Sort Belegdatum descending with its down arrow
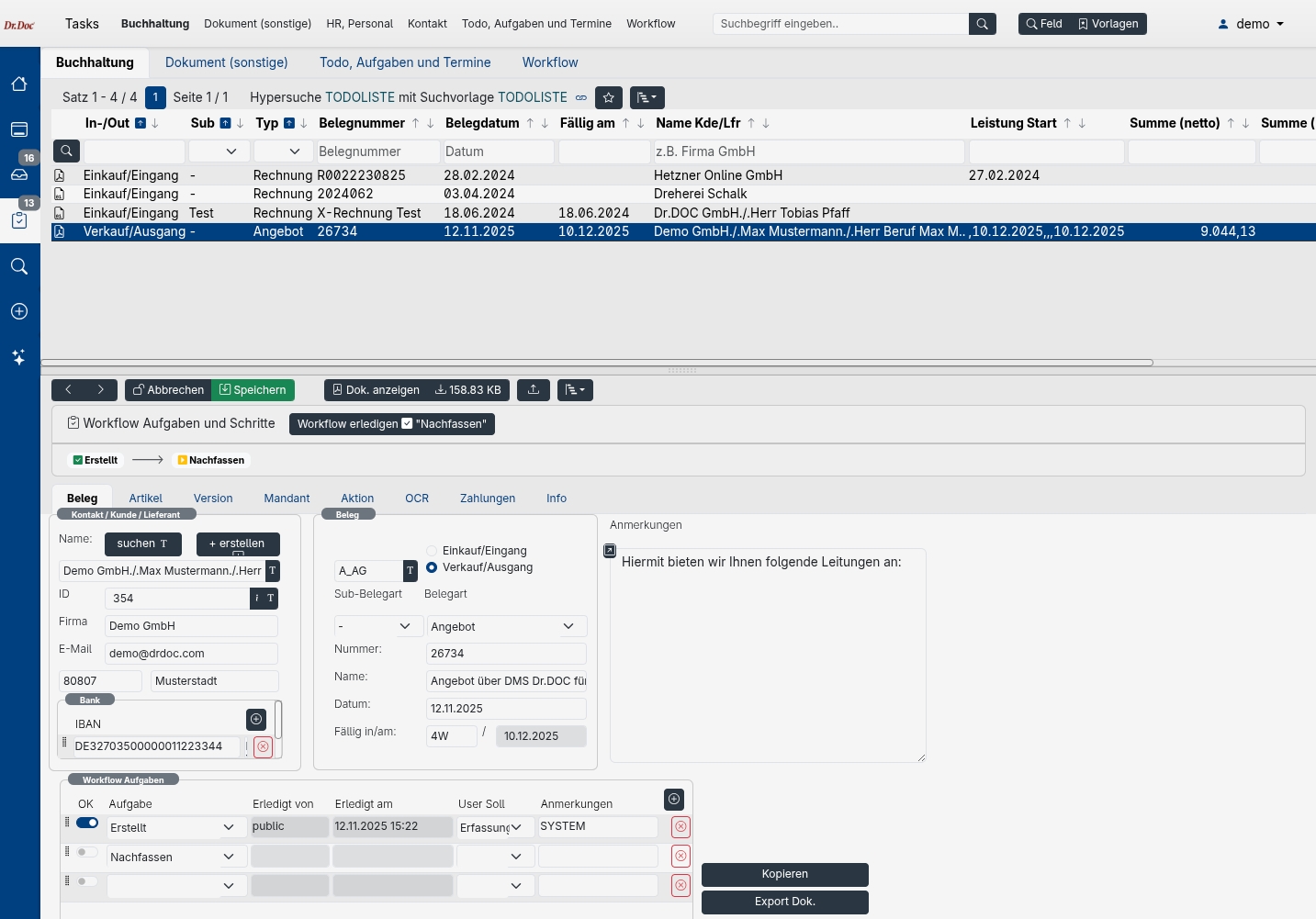This screenshot has height=919, width=1316. [x=545, y=123]
